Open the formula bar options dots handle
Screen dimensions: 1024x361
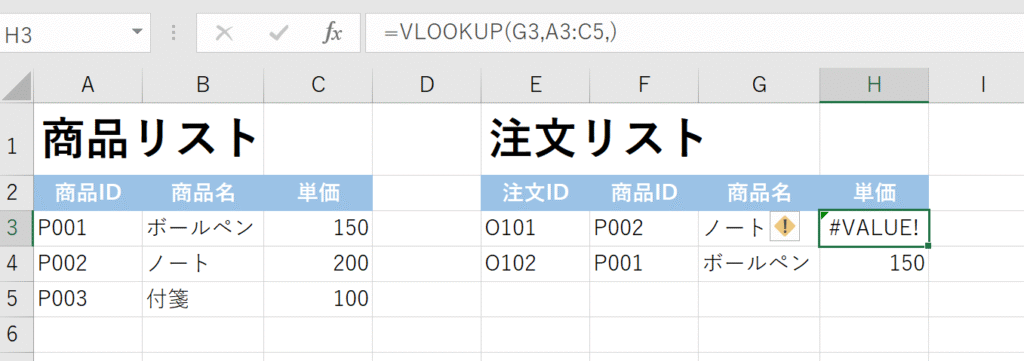[x=174, y=33]
